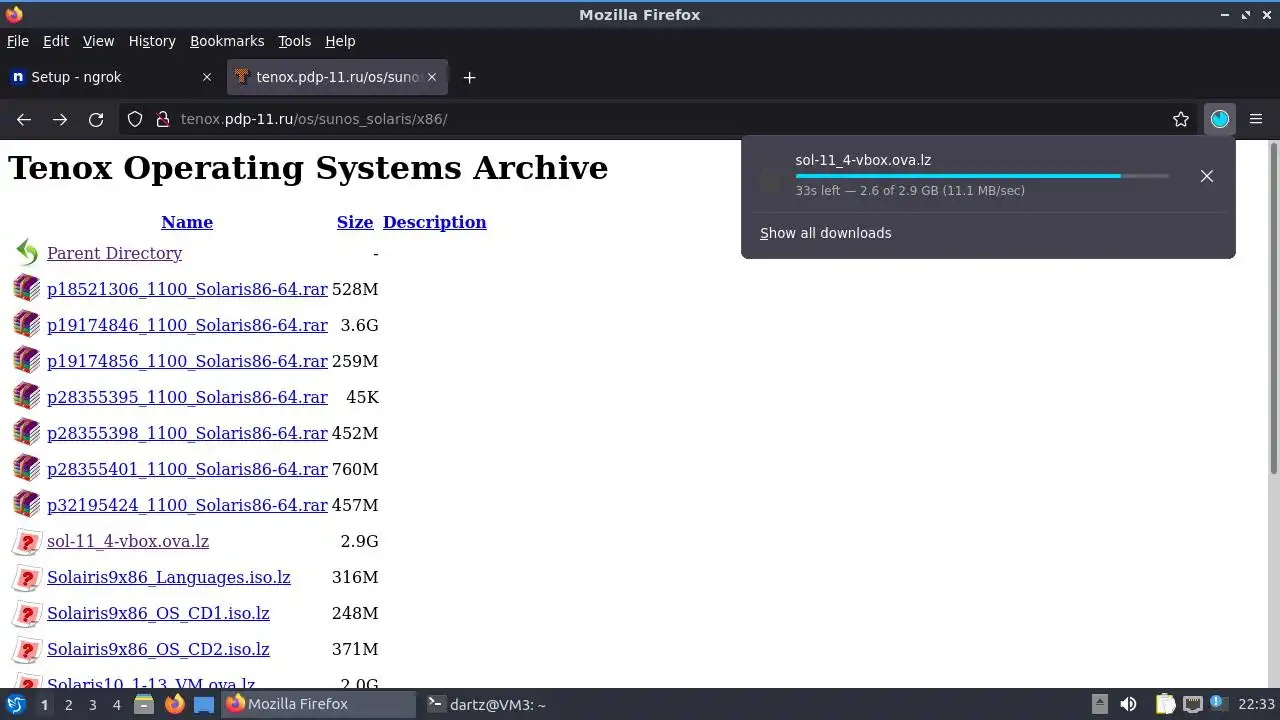
Task: Open the Firefox hamburger application menu
Action: (x=1256, y=119)
